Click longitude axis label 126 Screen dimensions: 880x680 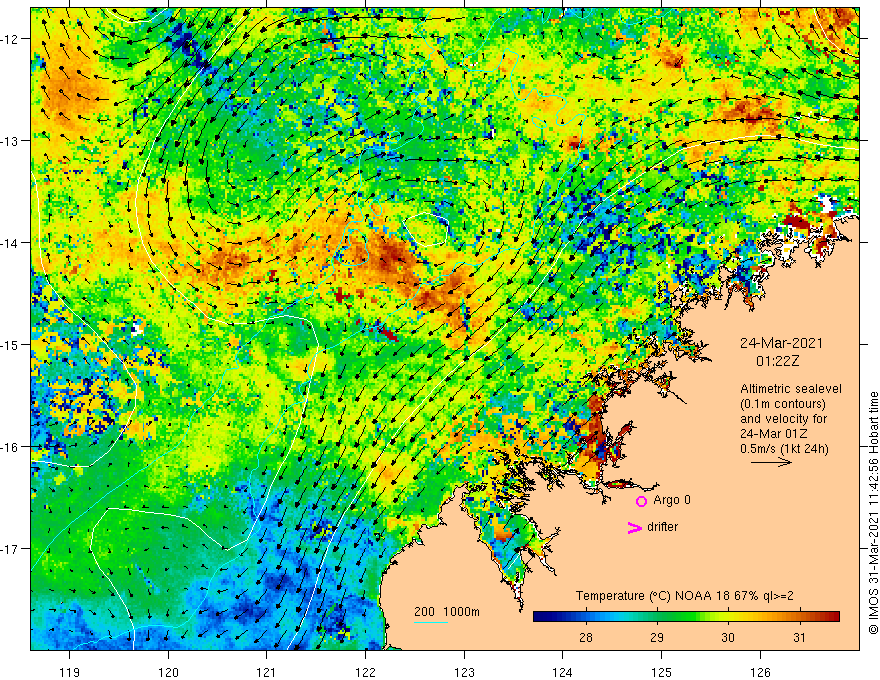pos(760,672)
